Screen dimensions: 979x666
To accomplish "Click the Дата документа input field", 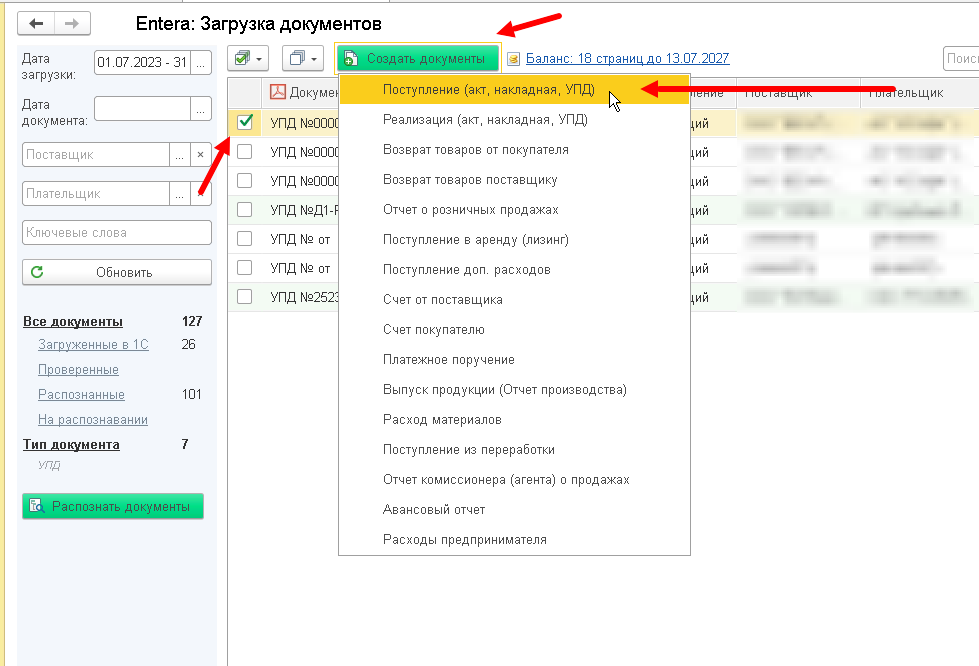I will [x=142, y=109].
